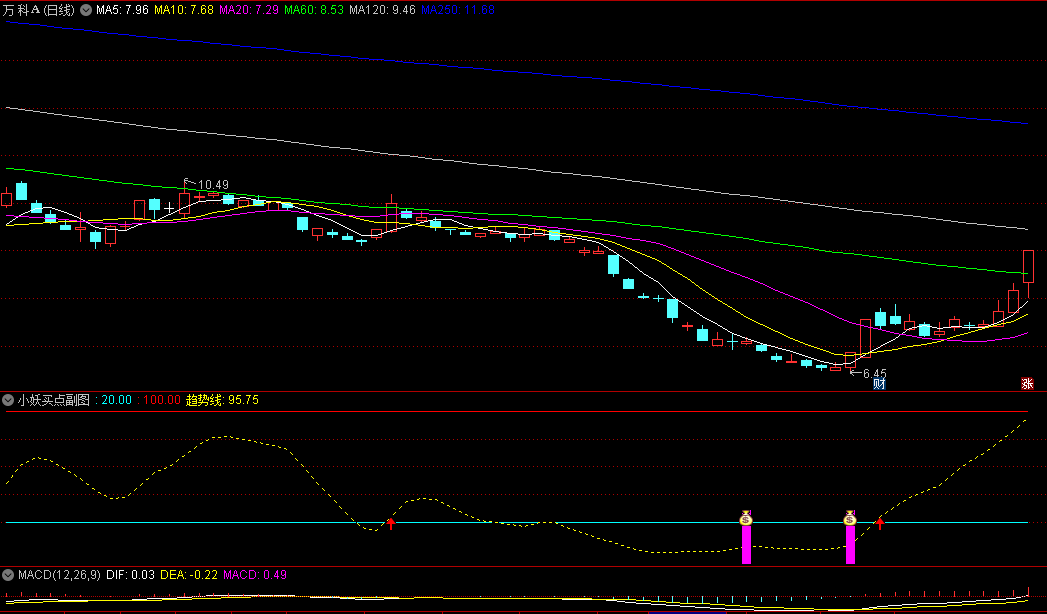Select the blue MA250 legend label
Image resolution: width=1047 pixels, height=614 pixels.
pos(458,10)
